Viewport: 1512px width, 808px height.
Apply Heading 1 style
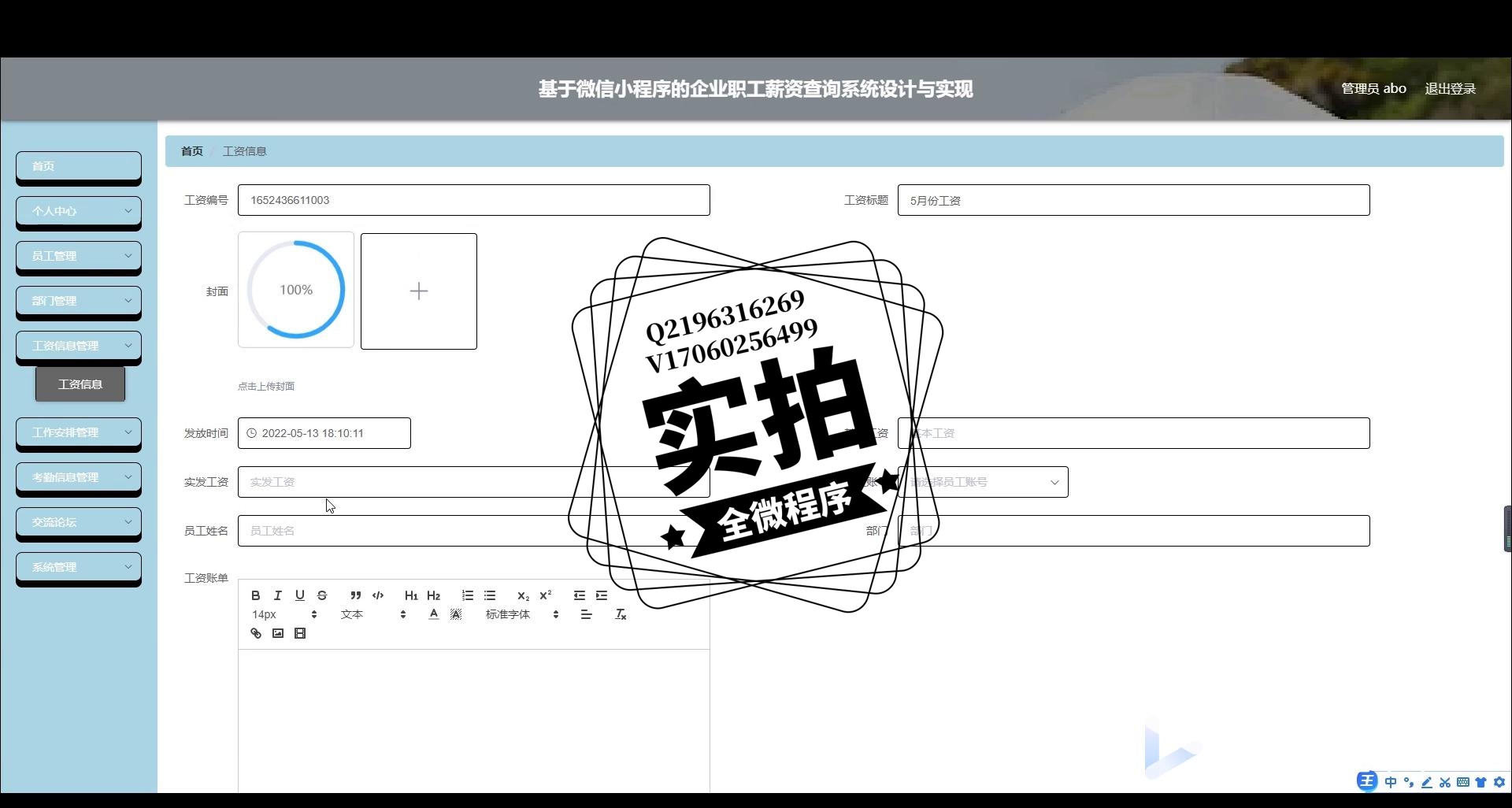[x=411, y=595]
